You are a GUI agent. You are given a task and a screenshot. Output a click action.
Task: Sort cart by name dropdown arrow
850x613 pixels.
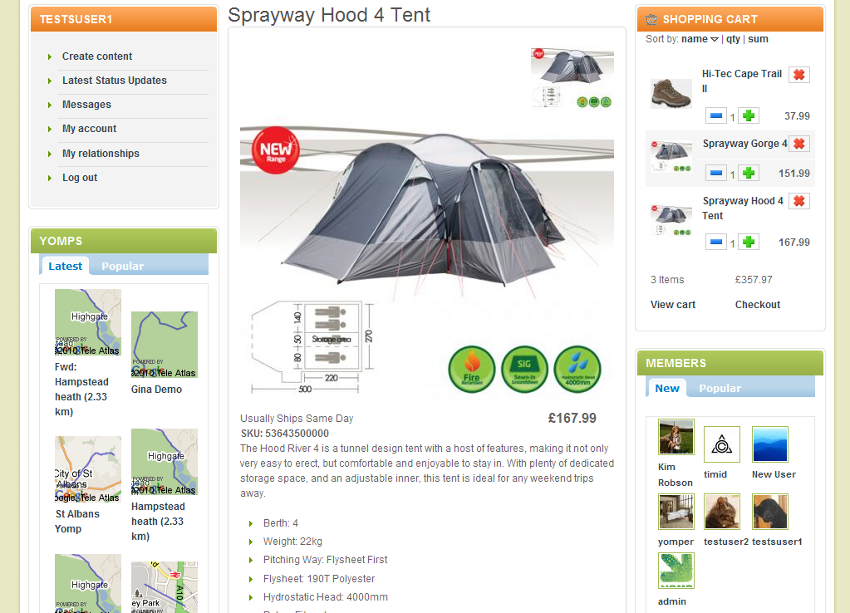(714, 39)
